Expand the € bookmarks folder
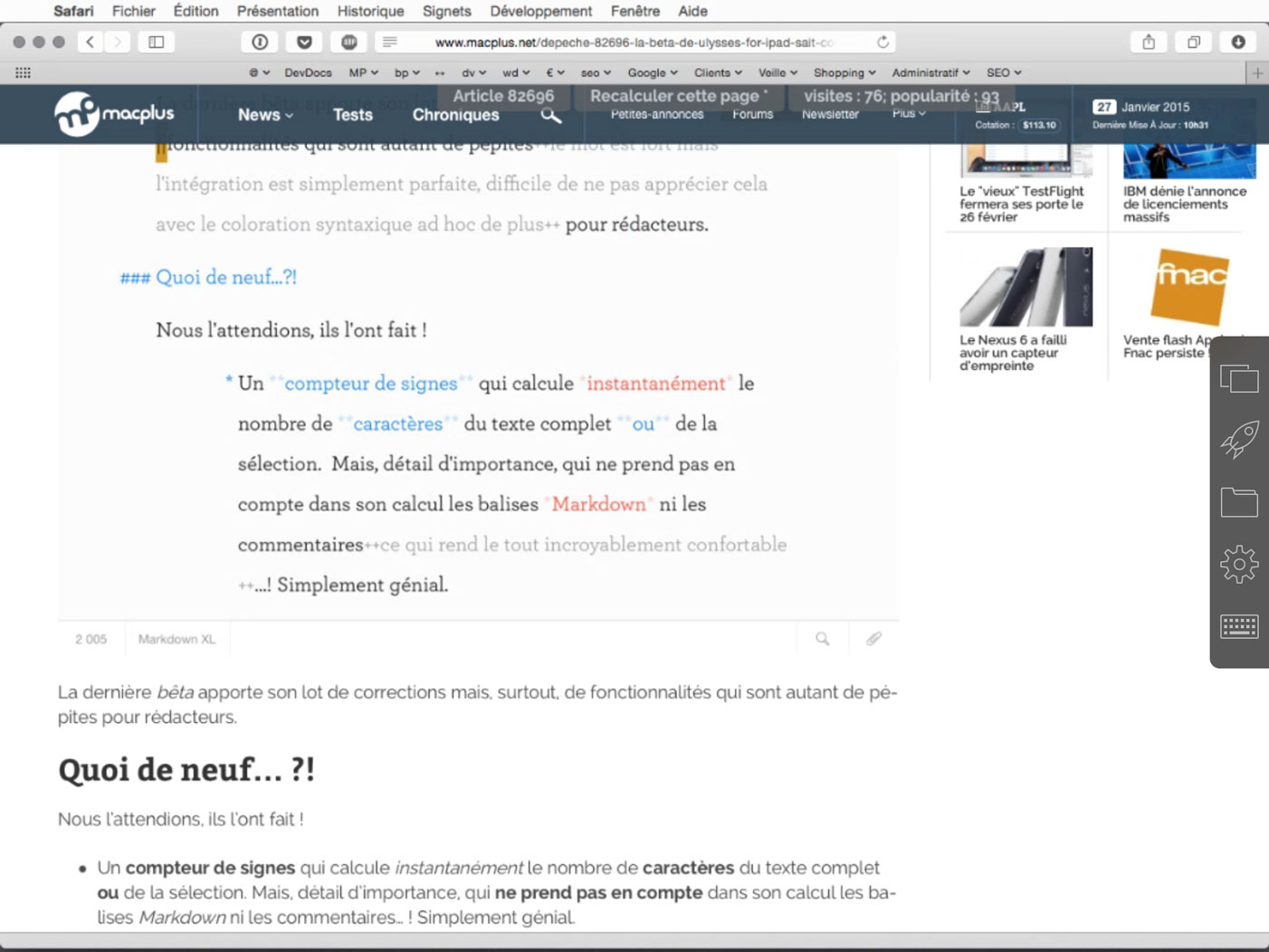1269x952 pixels. (555, 72)
